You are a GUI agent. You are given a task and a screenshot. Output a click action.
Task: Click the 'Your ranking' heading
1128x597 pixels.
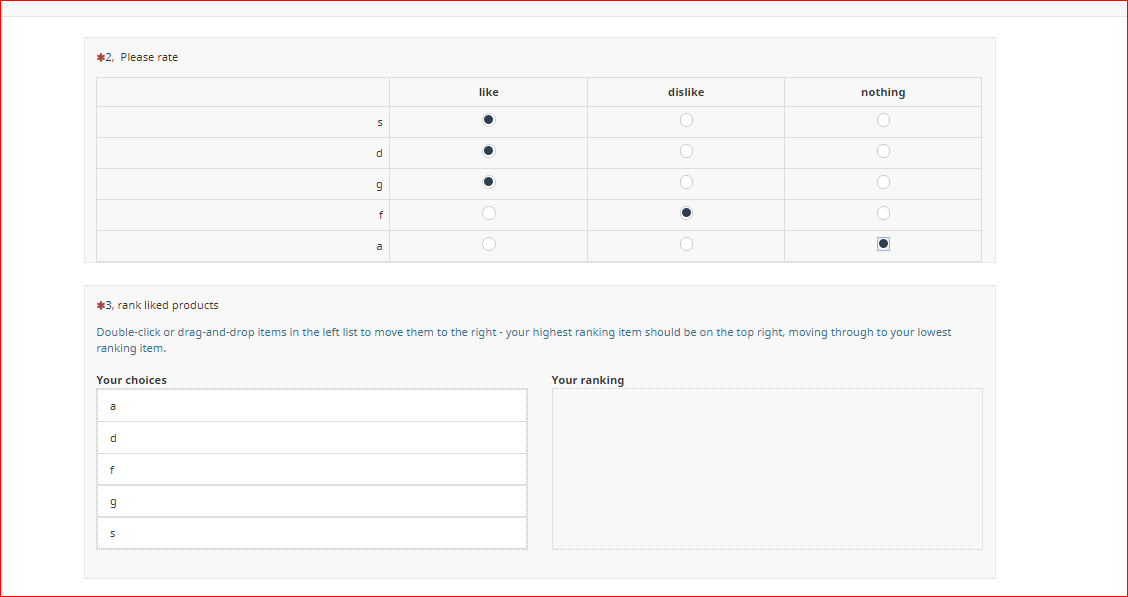pos(588,380)
